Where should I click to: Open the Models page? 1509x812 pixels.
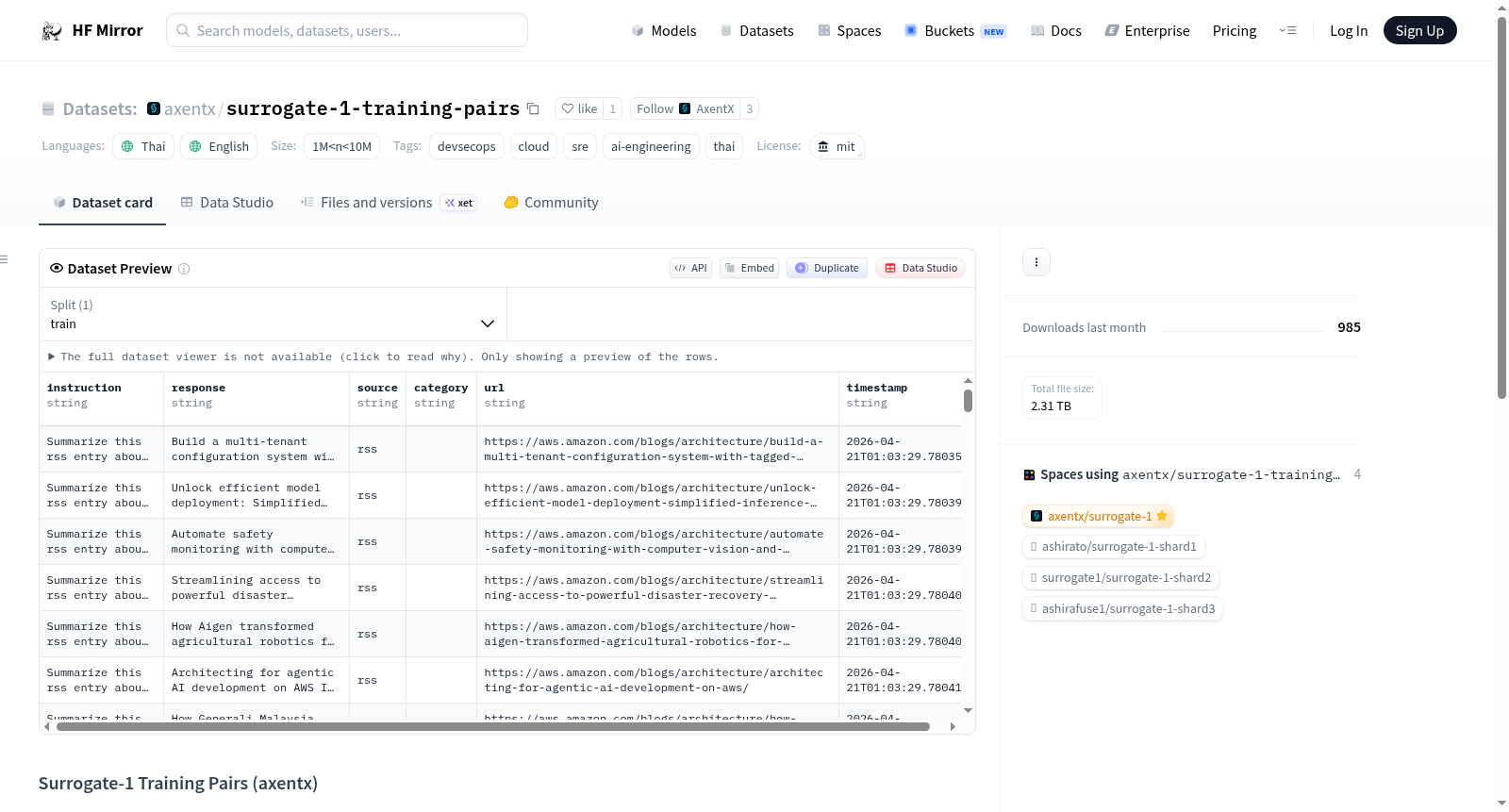click(664, 31)
